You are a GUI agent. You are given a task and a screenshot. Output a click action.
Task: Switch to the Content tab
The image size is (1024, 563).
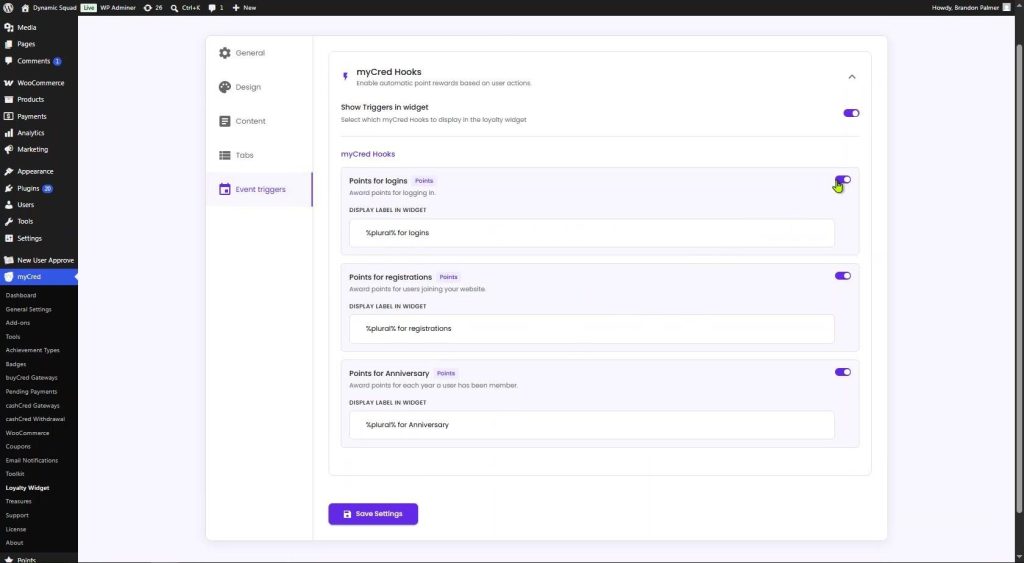tap(259, 121)
